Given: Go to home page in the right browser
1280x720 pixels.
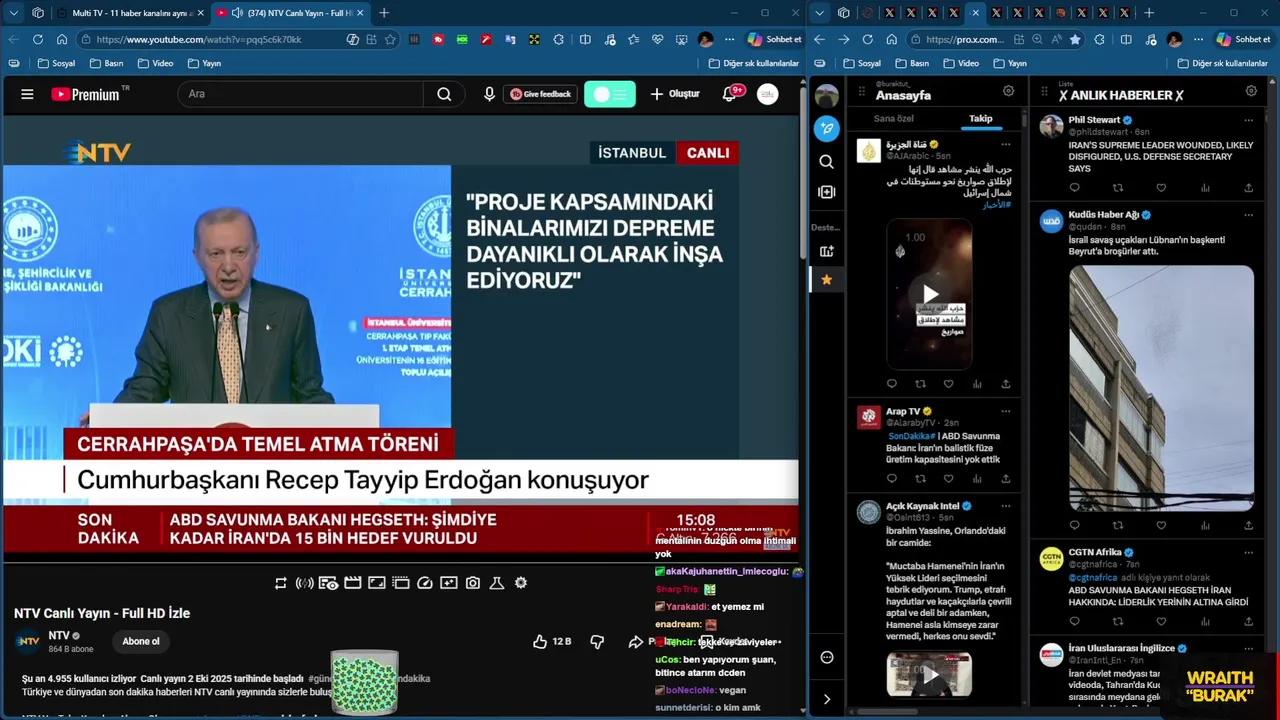Looking at the screenshot, I should pyautogui.click(x=891, y=39).
